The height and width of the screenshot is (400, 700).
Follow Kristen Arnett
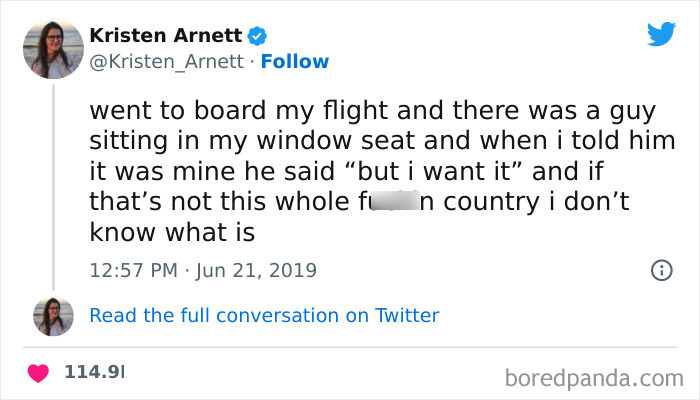294,62
